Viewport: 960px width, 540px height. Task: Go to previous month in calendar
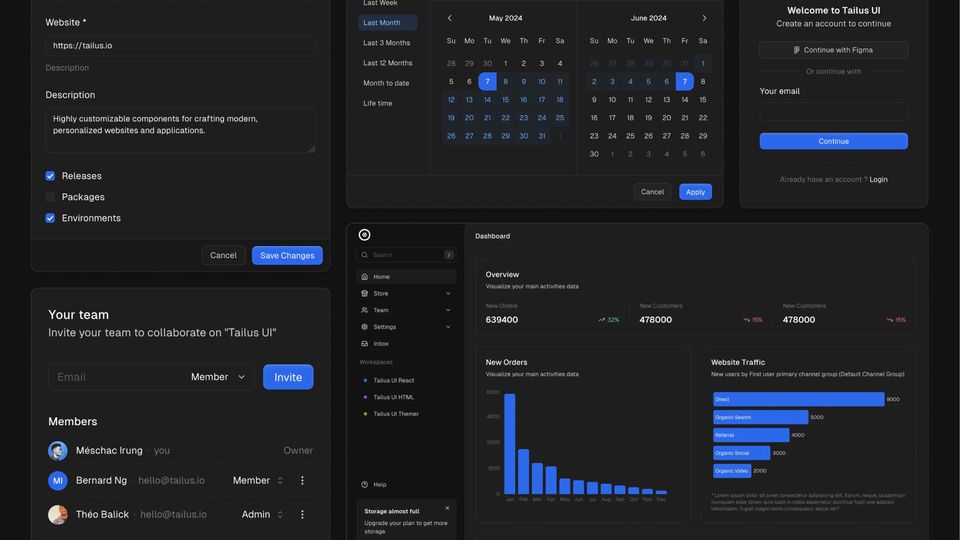click(450, 18)
